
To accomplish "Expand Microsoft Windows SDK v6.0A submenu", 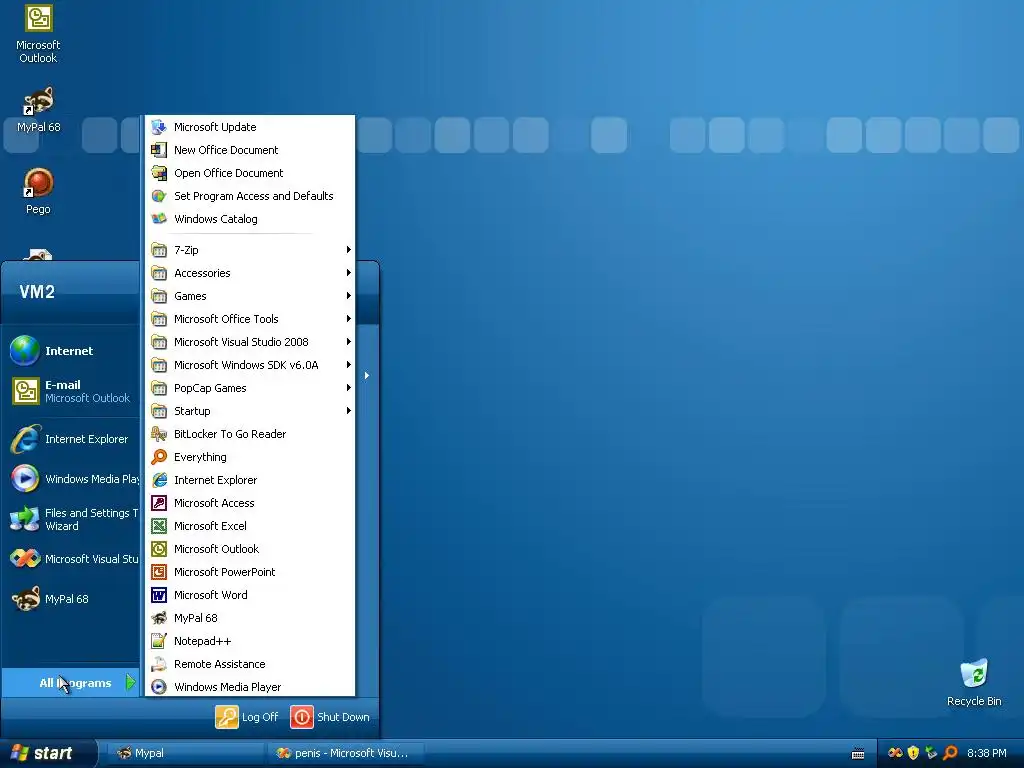I will [249, 365].
